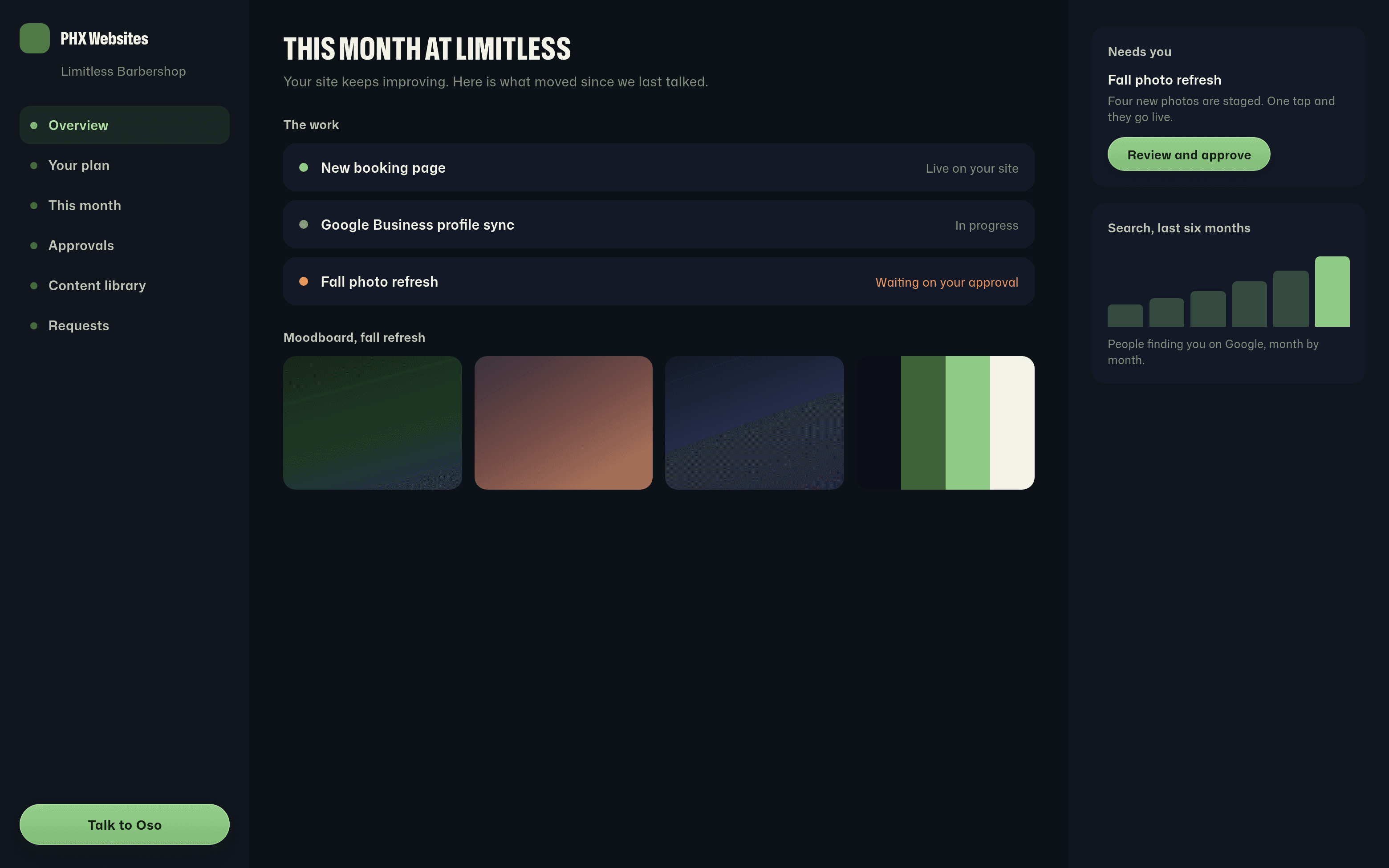Open the copper-toned moodboard thumbnail
The height and width of the screenshot is (868, 1389).
coord(564,423)
